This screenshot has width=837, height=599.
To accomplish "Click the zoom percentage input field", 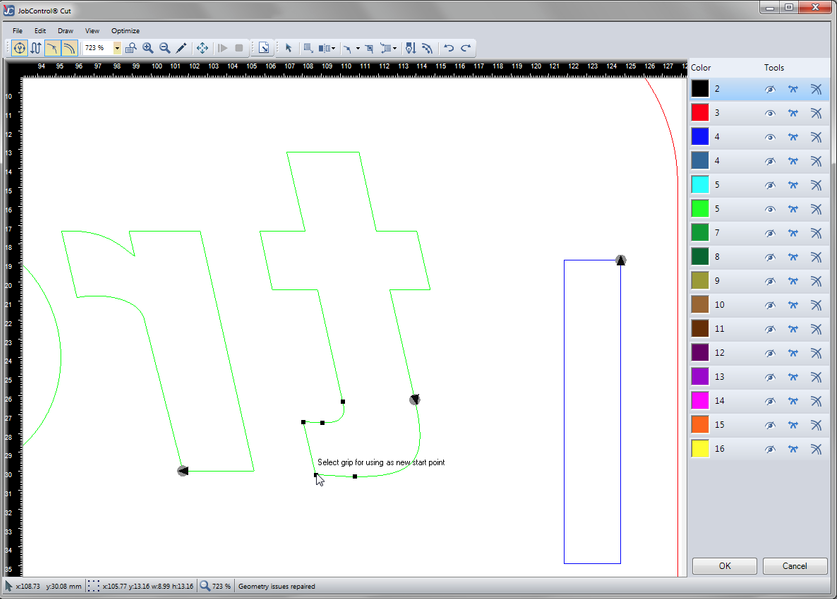I will (x=97, y=48).
